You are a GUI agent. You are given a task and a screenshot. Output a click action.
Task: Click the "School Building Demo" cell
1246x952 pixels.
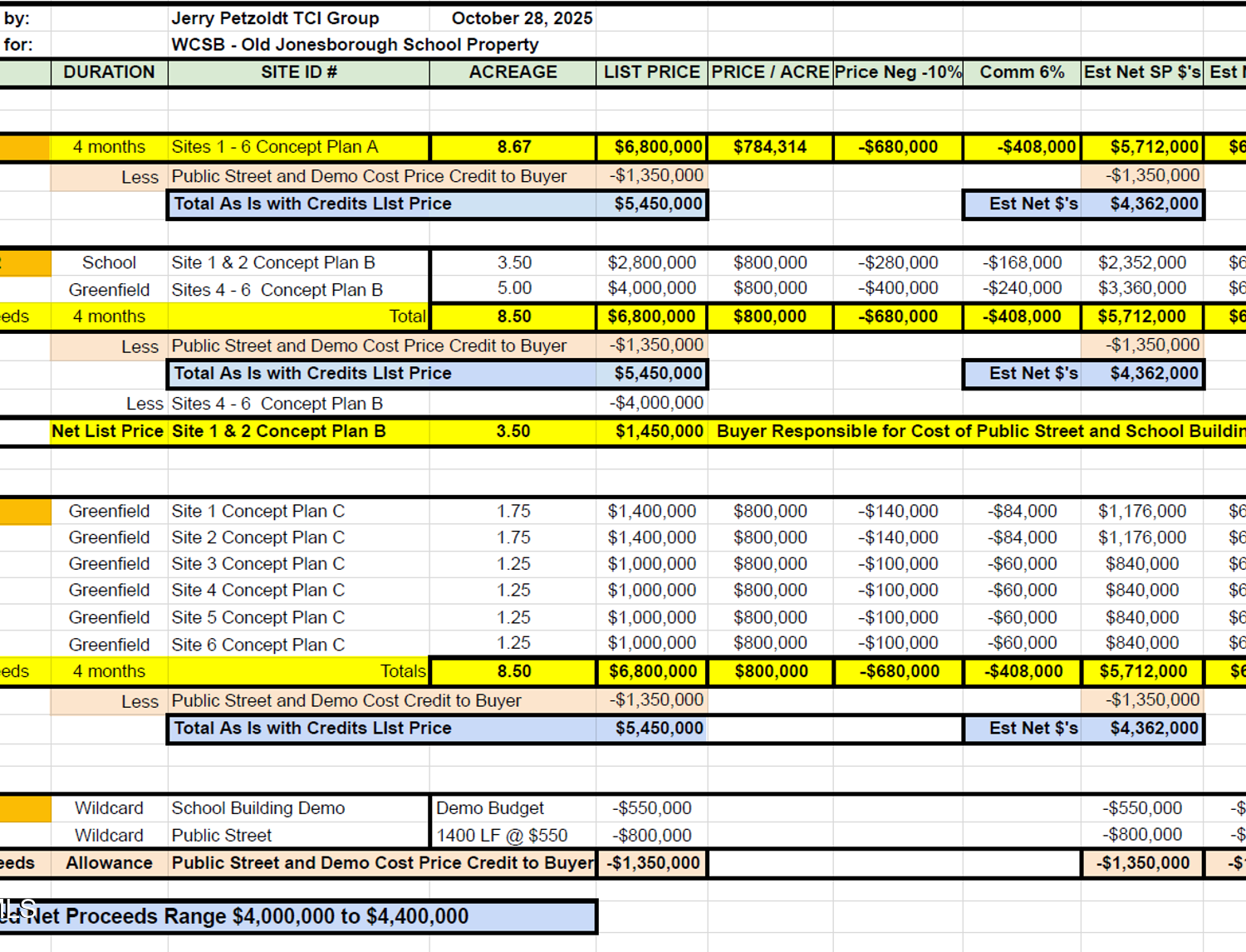coord(299,808)
